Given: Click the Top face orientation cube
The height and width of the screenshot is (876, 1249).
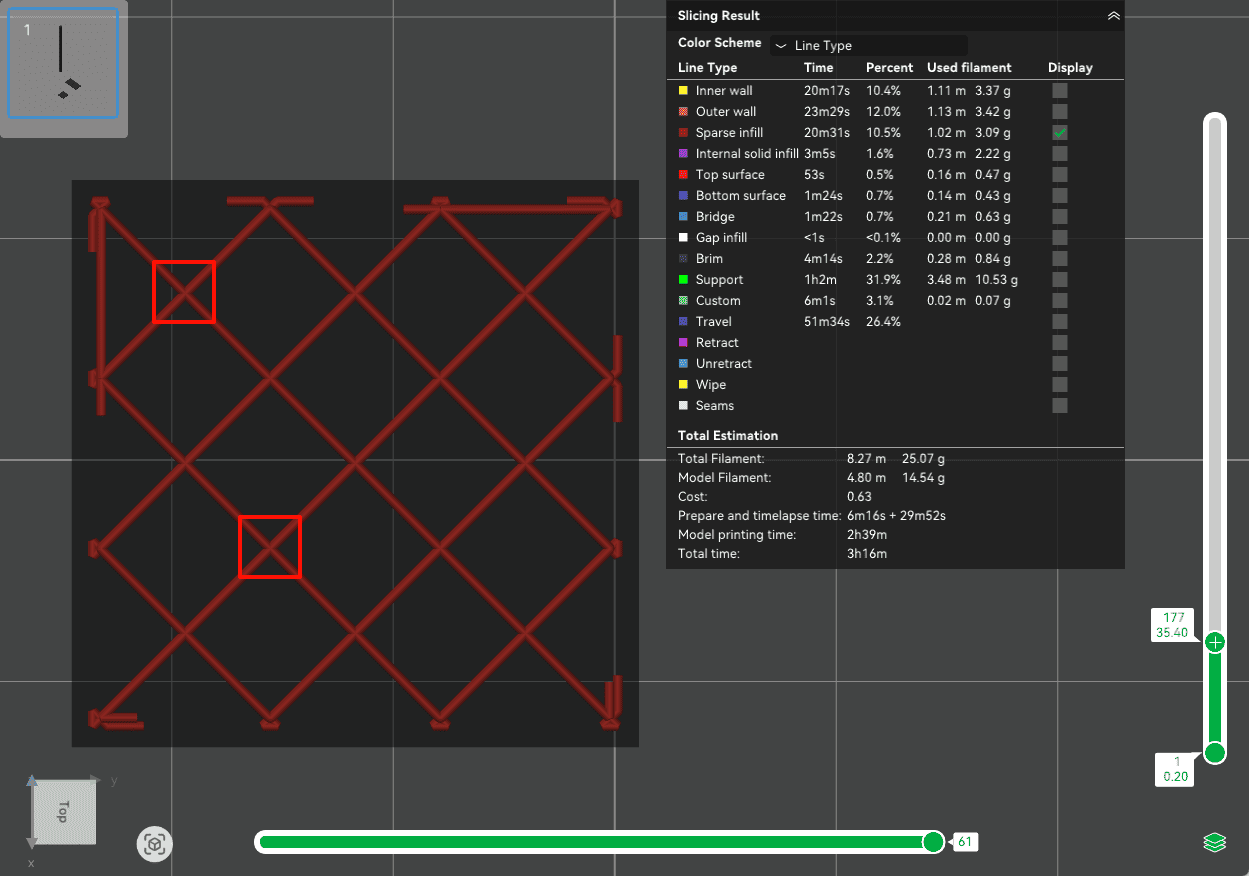Looking at the screenshot, I should 63,811.
